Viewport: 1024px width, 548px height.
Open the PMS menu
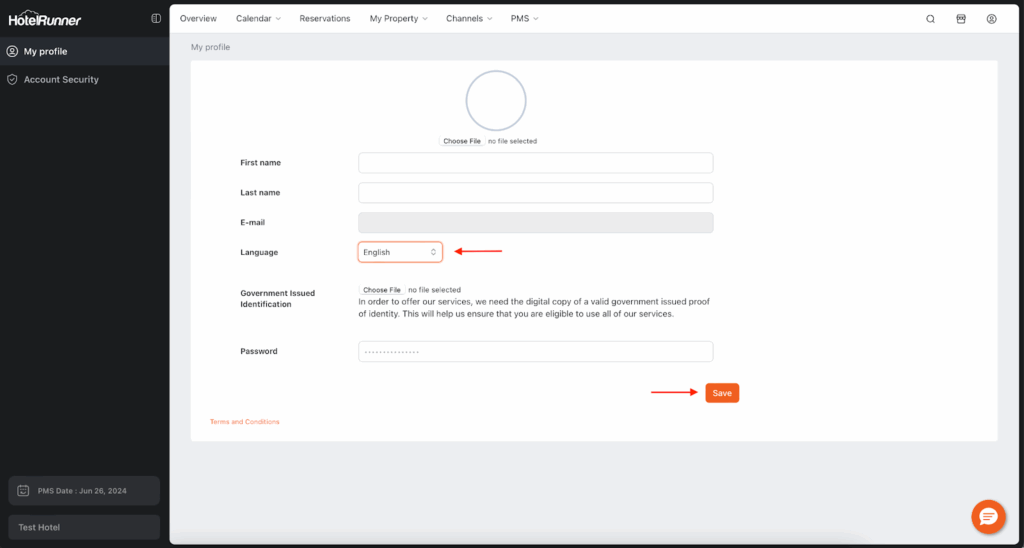click(x=524, y=19)
